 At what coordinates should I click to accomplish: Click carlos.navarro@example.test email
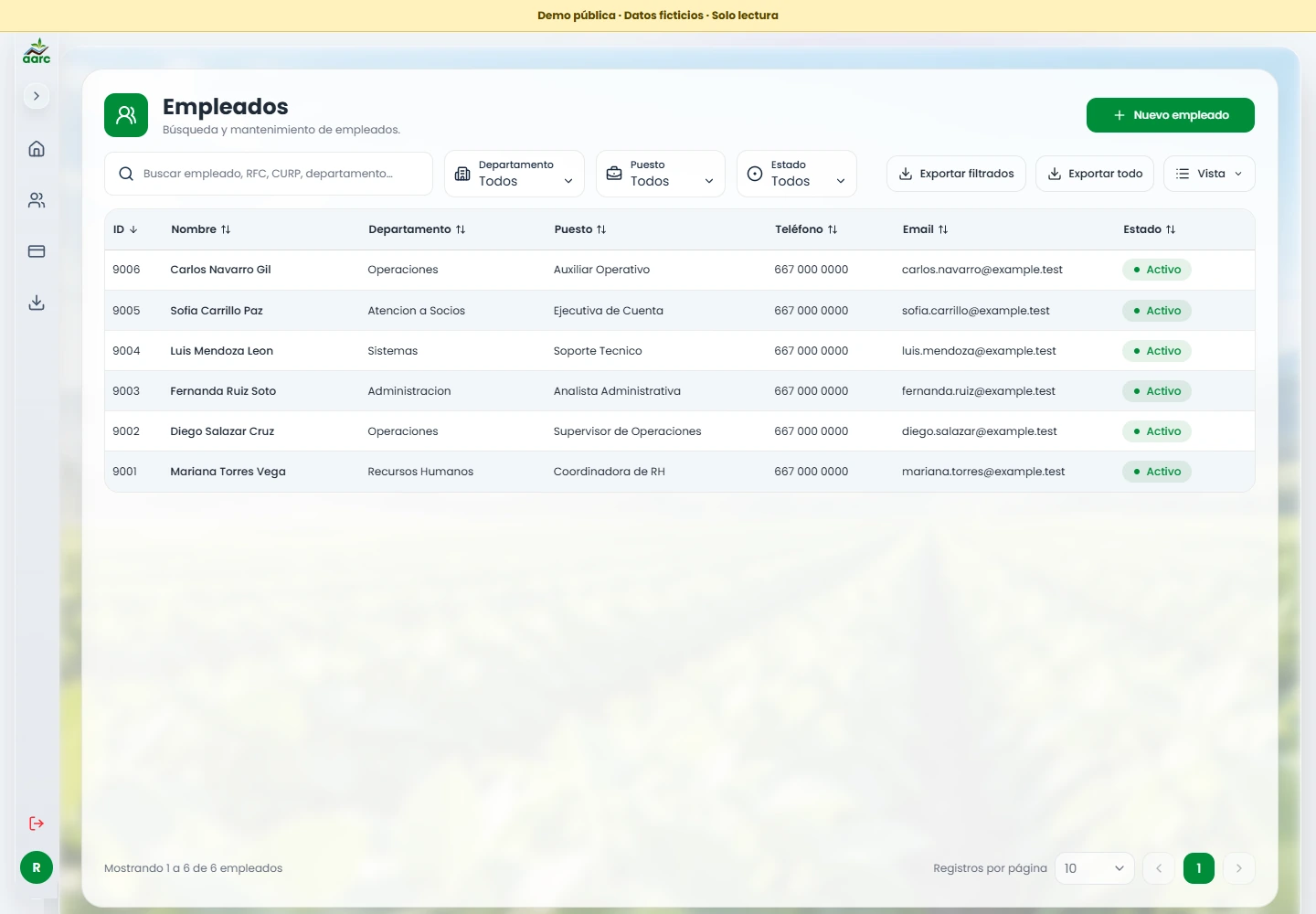click(982, 270)
